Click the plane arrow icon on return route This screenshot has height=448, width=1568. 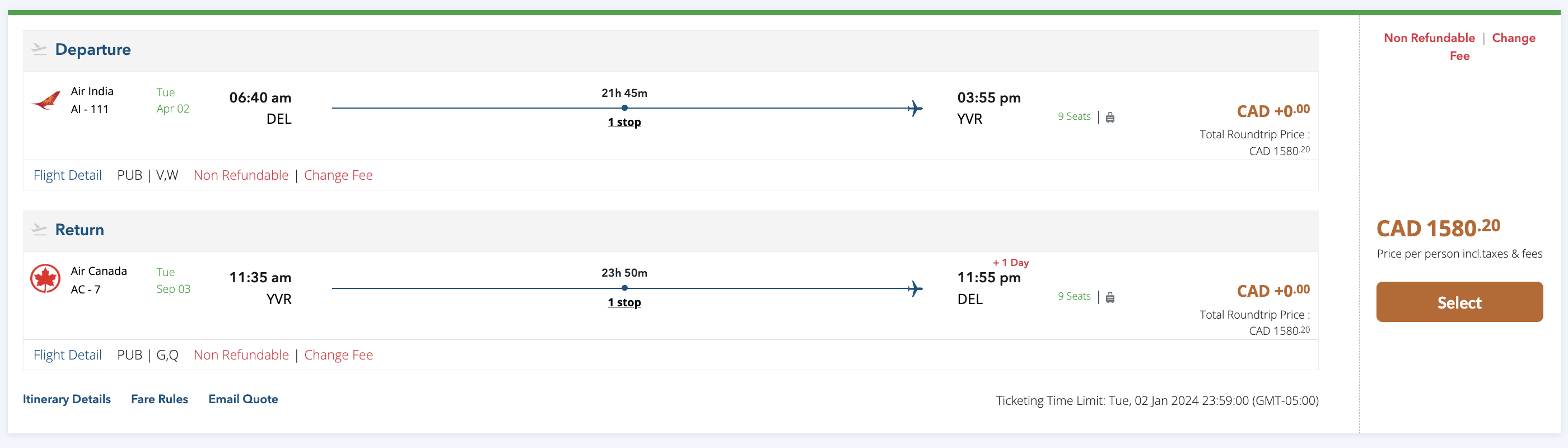click(x=915, y=288)
